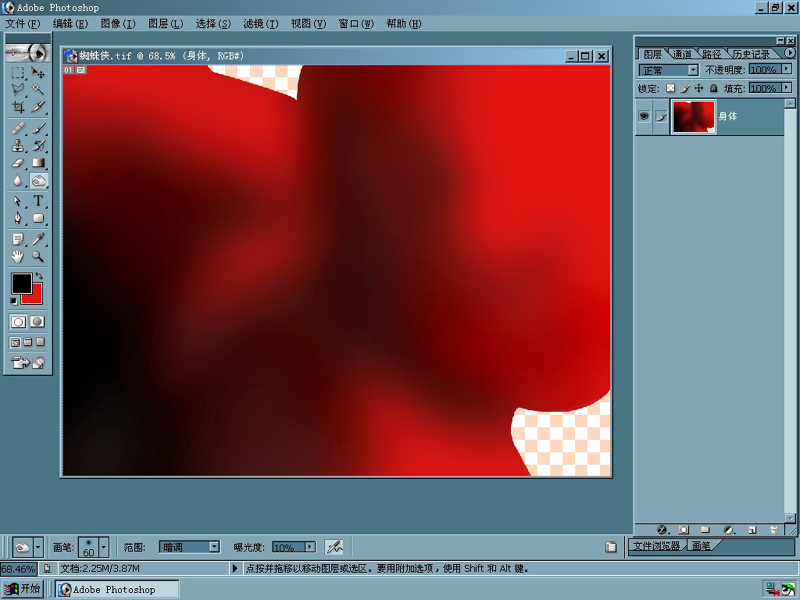The width and height of the screenshot is (800, 600).
Task: Switch to the 路径 paths tab
Action: click(711, 54)
